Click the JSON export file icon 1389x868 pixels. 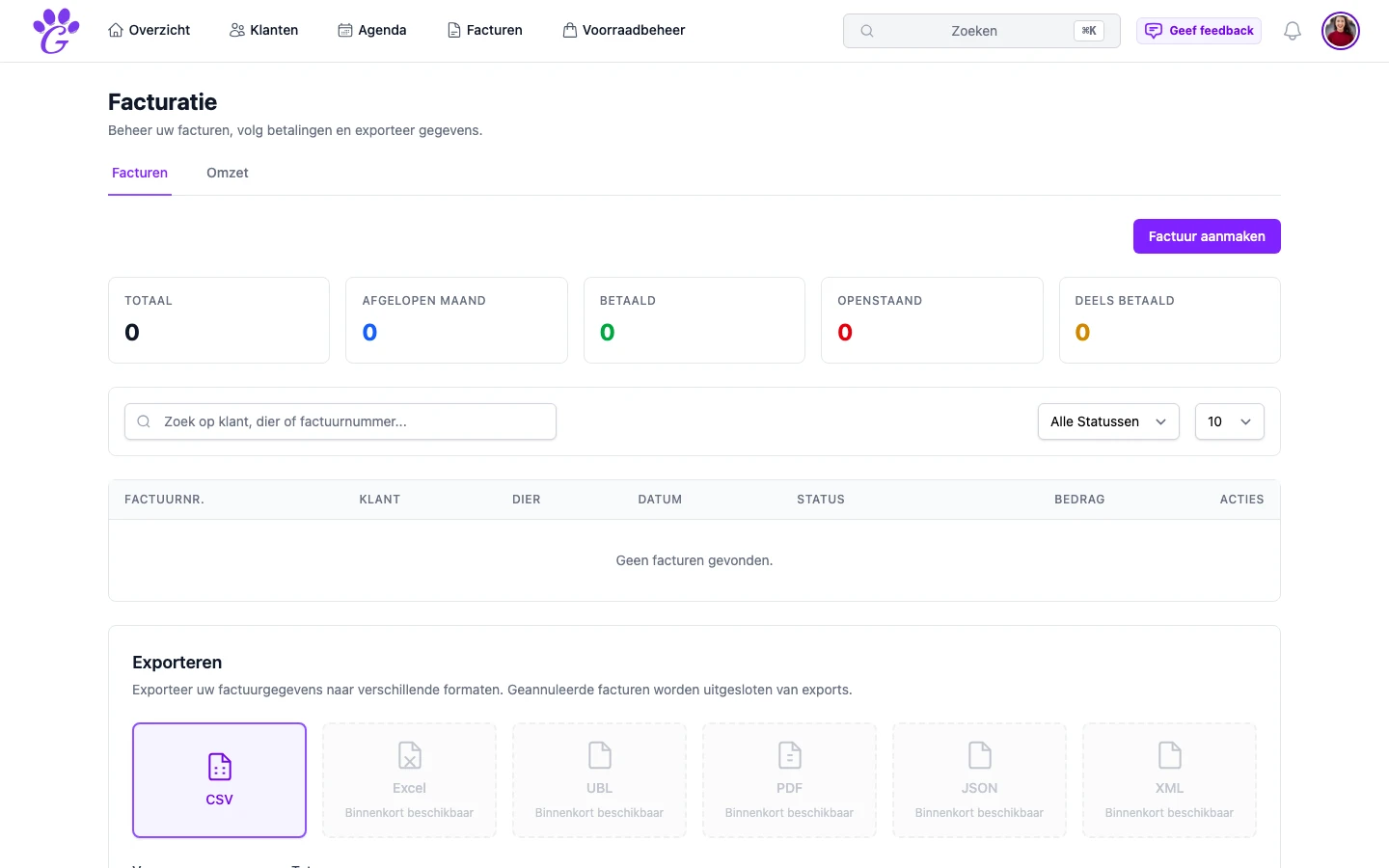(979, 755)
